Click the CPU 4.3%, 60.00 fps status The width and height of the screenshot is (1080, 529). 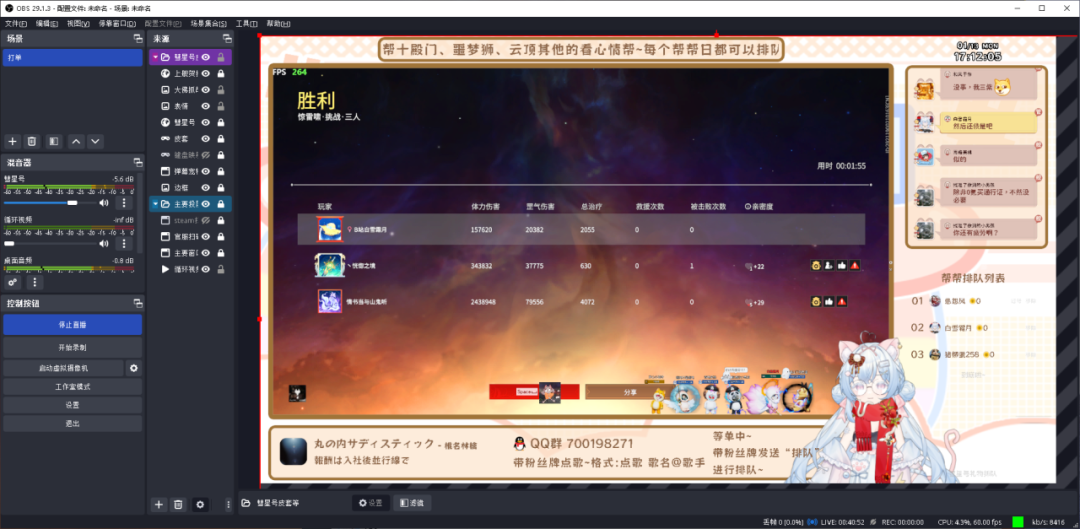[970, 521]
